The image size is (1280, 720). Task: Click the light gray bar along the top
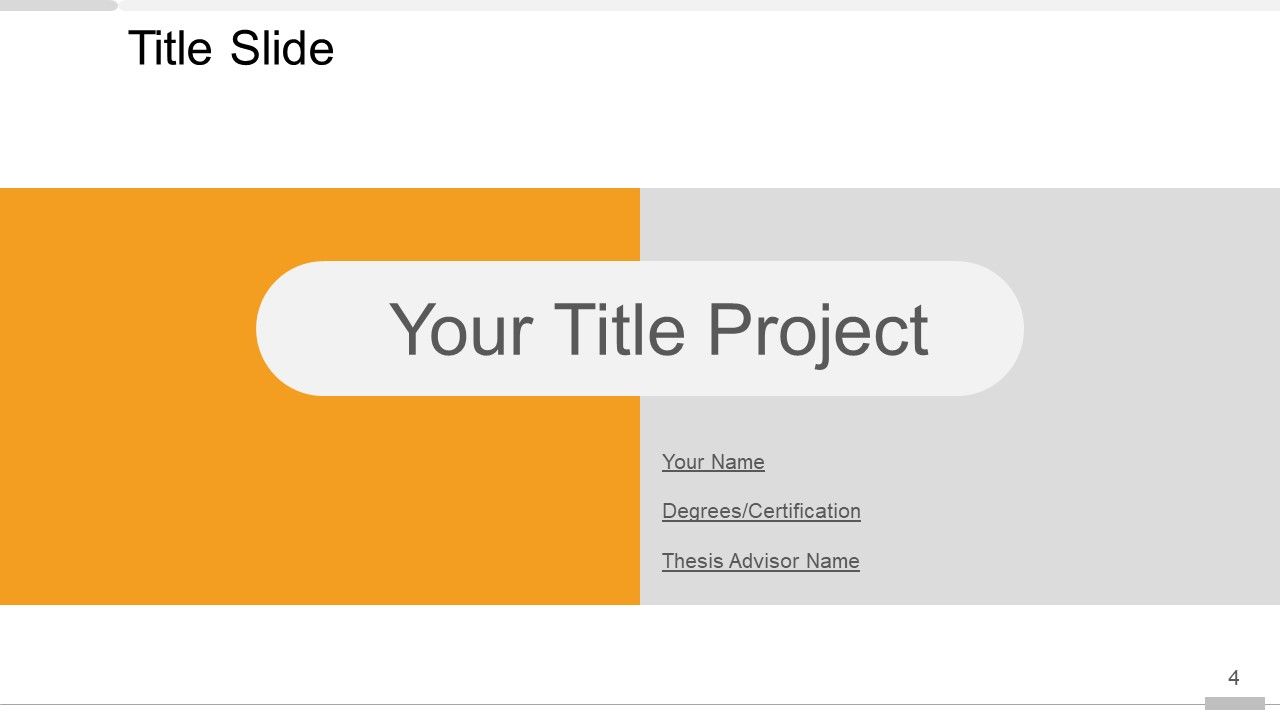(x=700, y=5)
